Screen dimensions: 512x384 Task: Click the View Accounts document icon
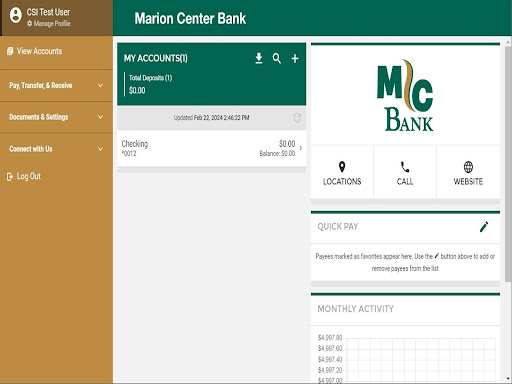(x=10, y=51)
